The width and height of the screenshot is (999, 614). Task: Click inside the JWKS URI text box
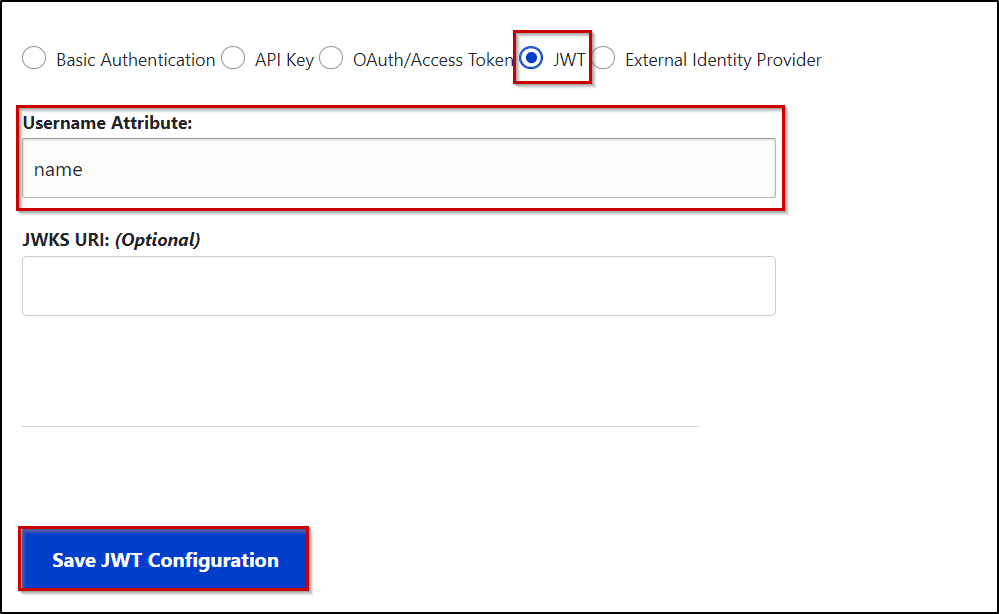[398, 286]
